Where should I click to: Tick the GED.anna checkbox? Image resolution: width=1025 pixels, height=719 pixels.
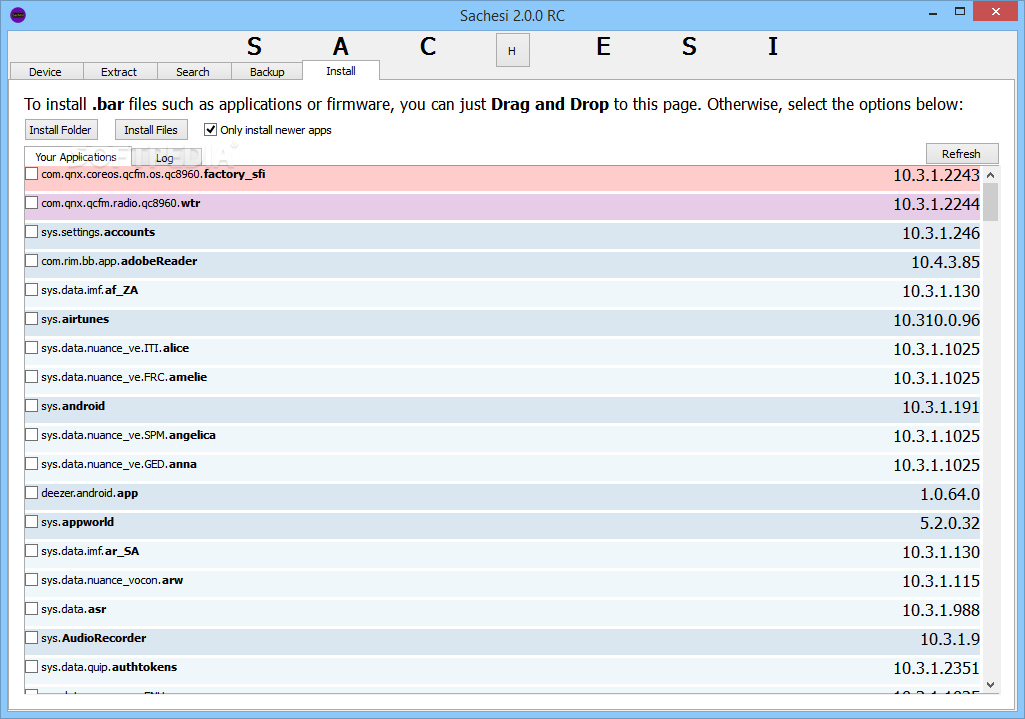click(31, 463)
